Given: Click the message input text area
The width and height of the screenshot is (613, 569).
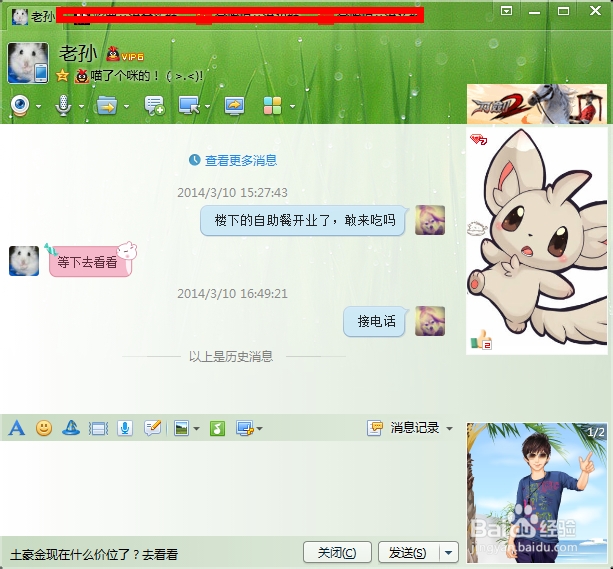Looking at the screenshot, I should (232, 487).
